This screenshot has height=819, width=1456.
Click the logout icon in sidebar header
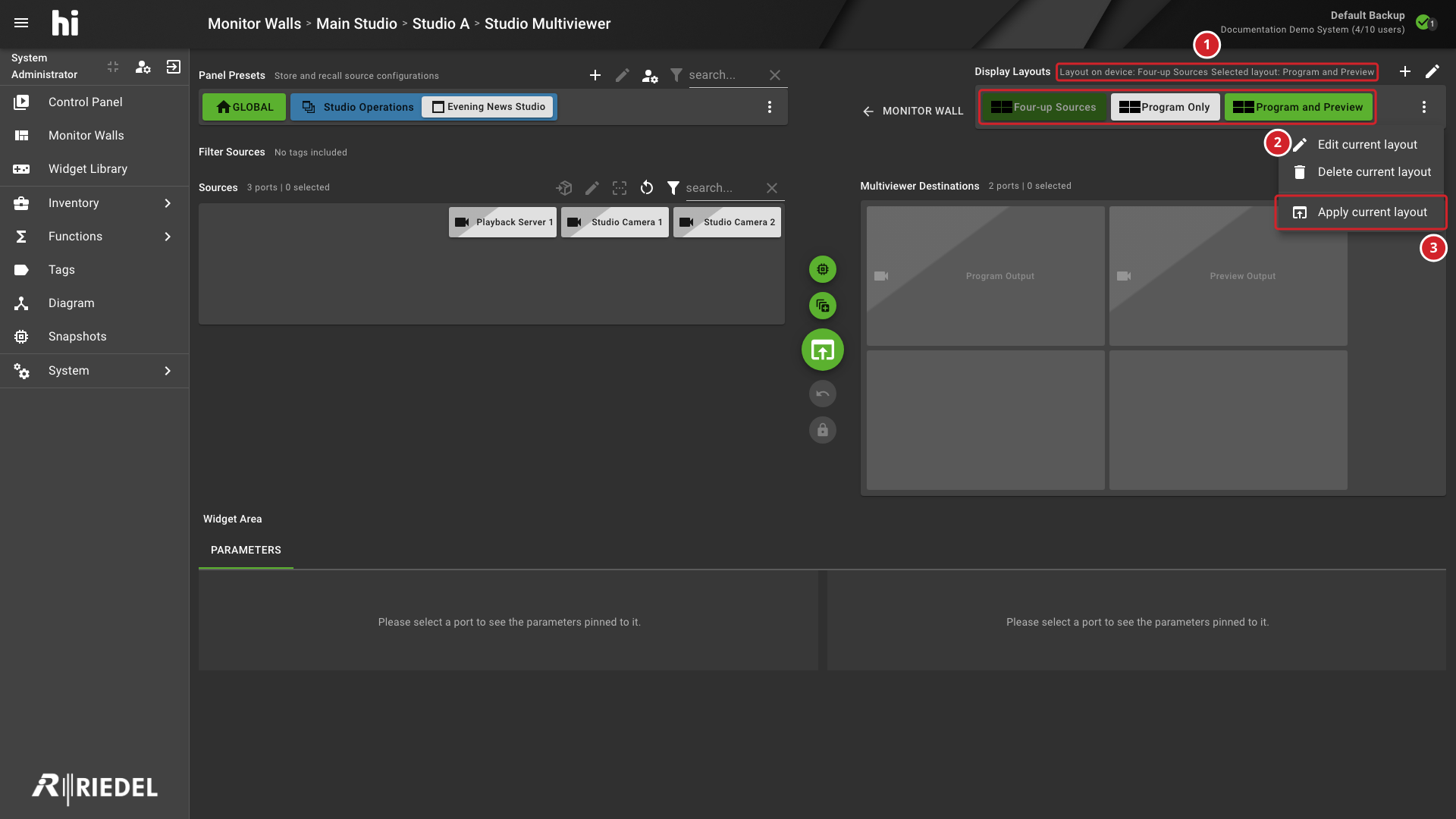pyautogui.click(x=174, y=67)
